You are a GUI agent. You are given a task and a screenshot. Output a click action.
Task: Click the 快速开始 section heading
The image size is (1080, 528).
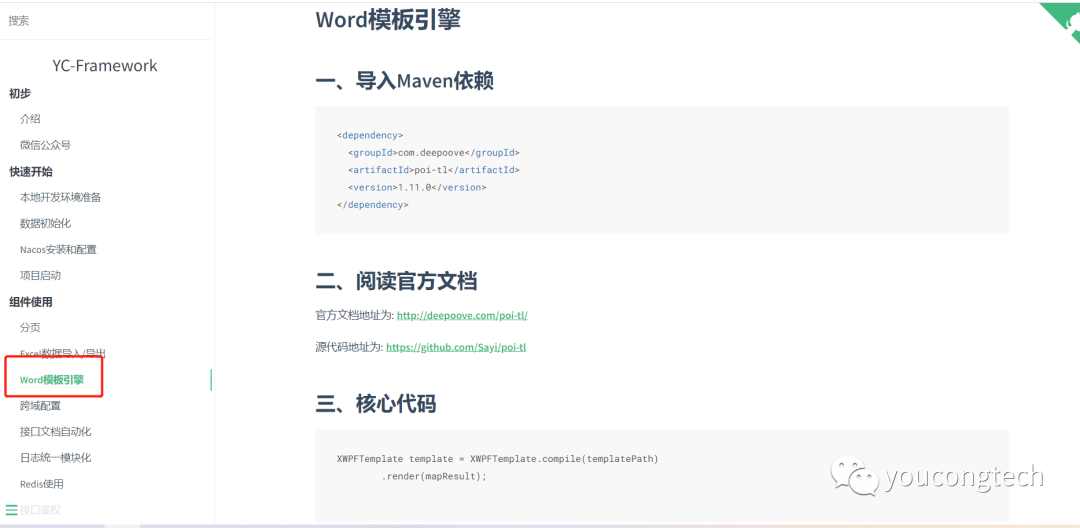(31, 171)
